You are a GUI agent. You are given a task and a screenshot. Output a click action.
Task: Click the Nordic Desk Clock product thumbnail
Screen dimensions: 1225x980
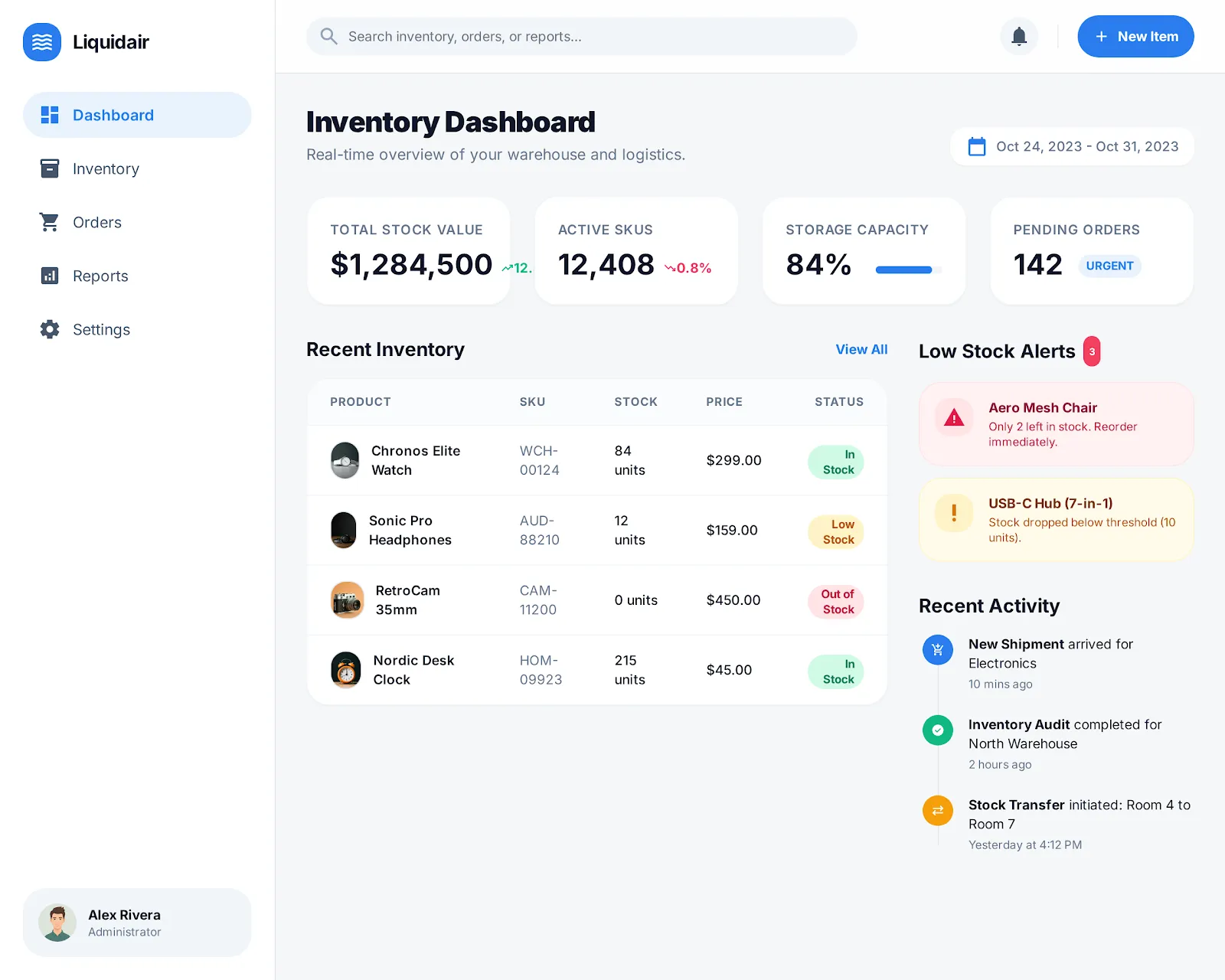346,670
